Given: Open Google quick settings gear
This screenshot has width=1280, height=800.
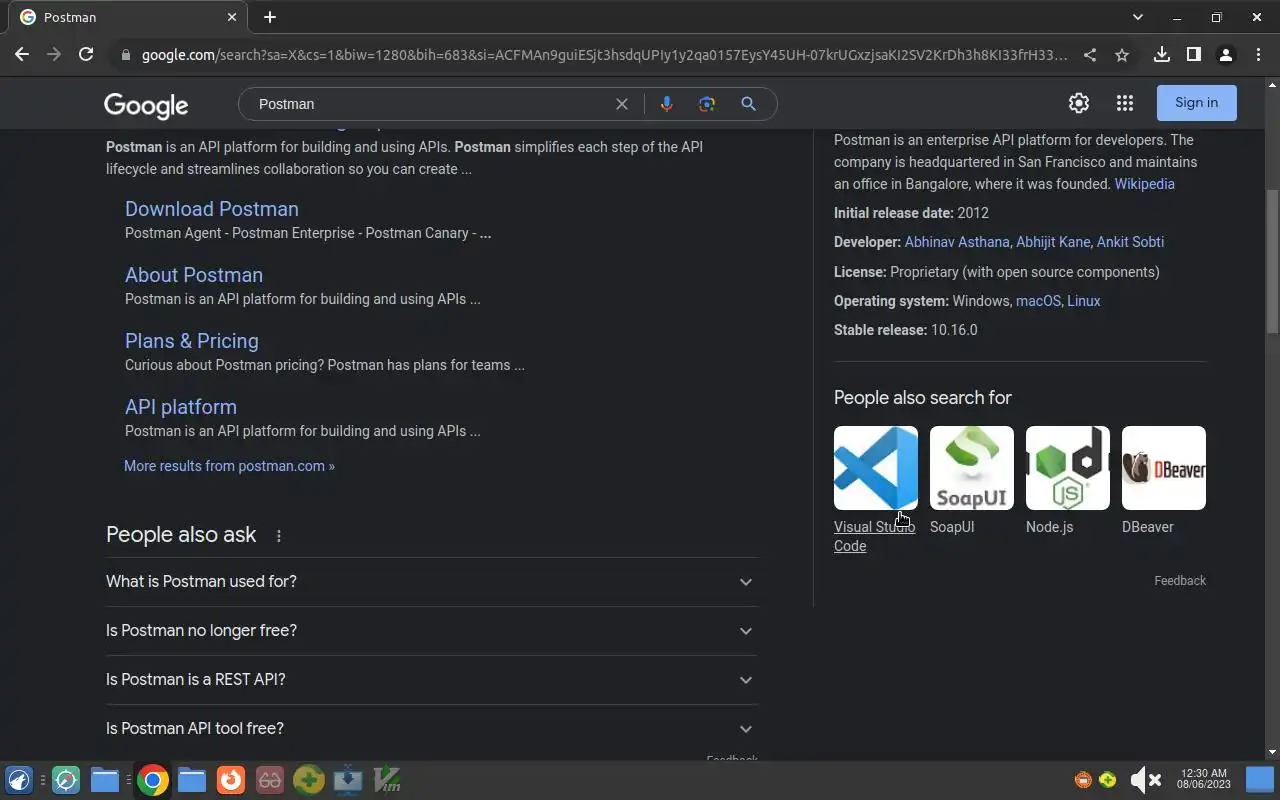Looking at the screenshot, I should point(1078,103).
